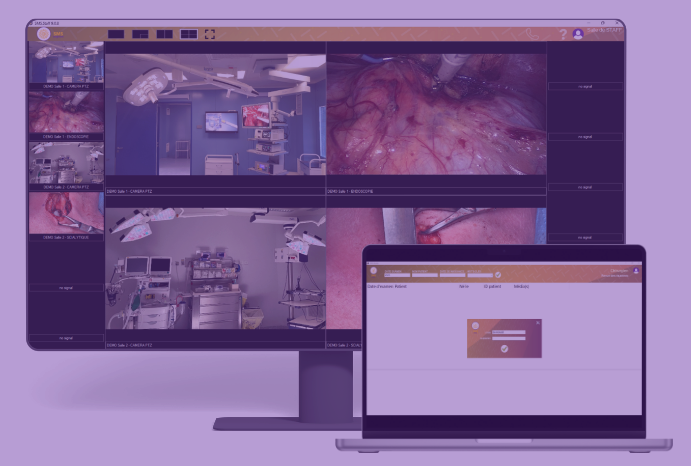Click the password field in login dialog
Screen dimensions: 691x466
[x=510, y=338]
